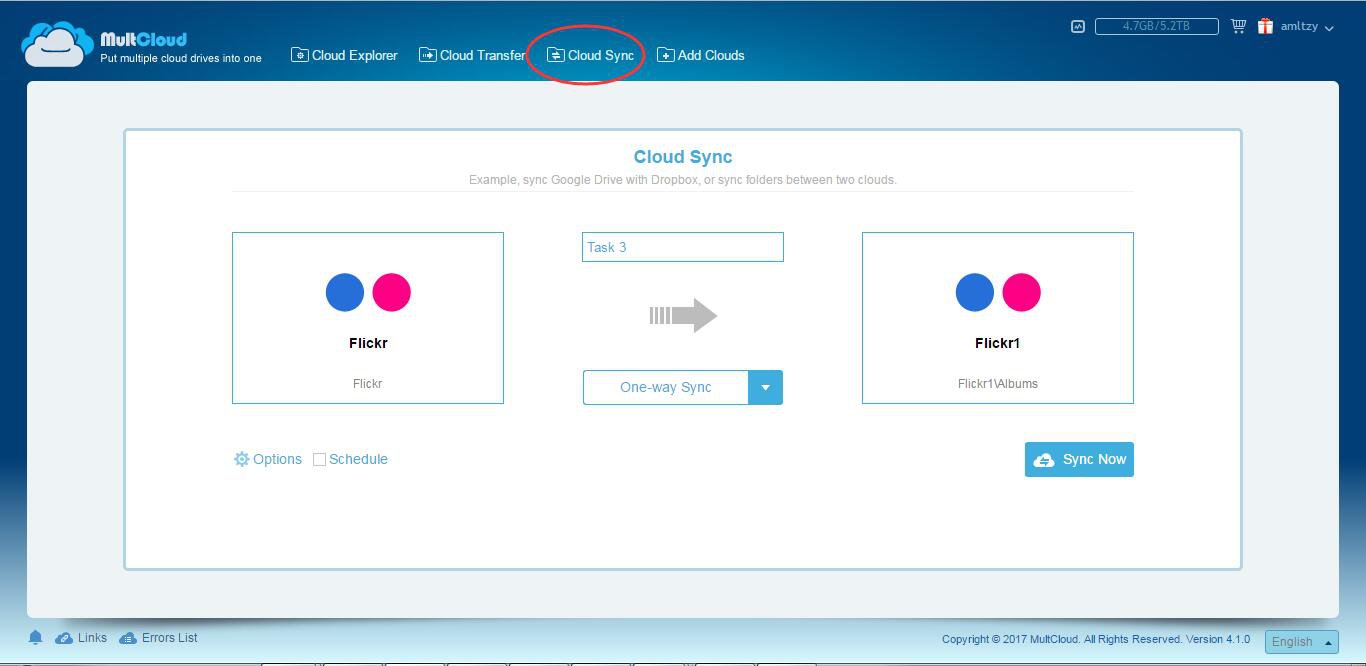
Task: Click the Cloud Sync heading
Action: pyautogui.click(x=683, y=157)
